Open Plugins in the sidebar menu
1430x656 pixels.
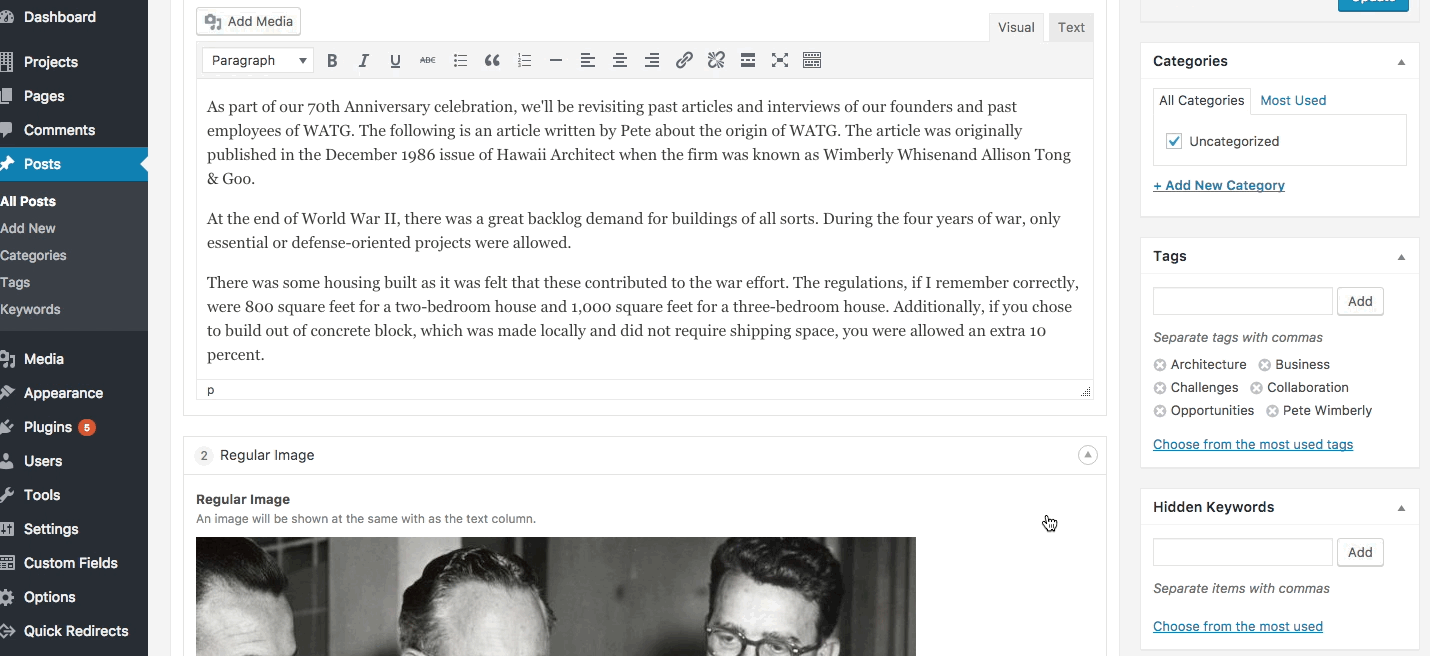click(x=48, y=427)
